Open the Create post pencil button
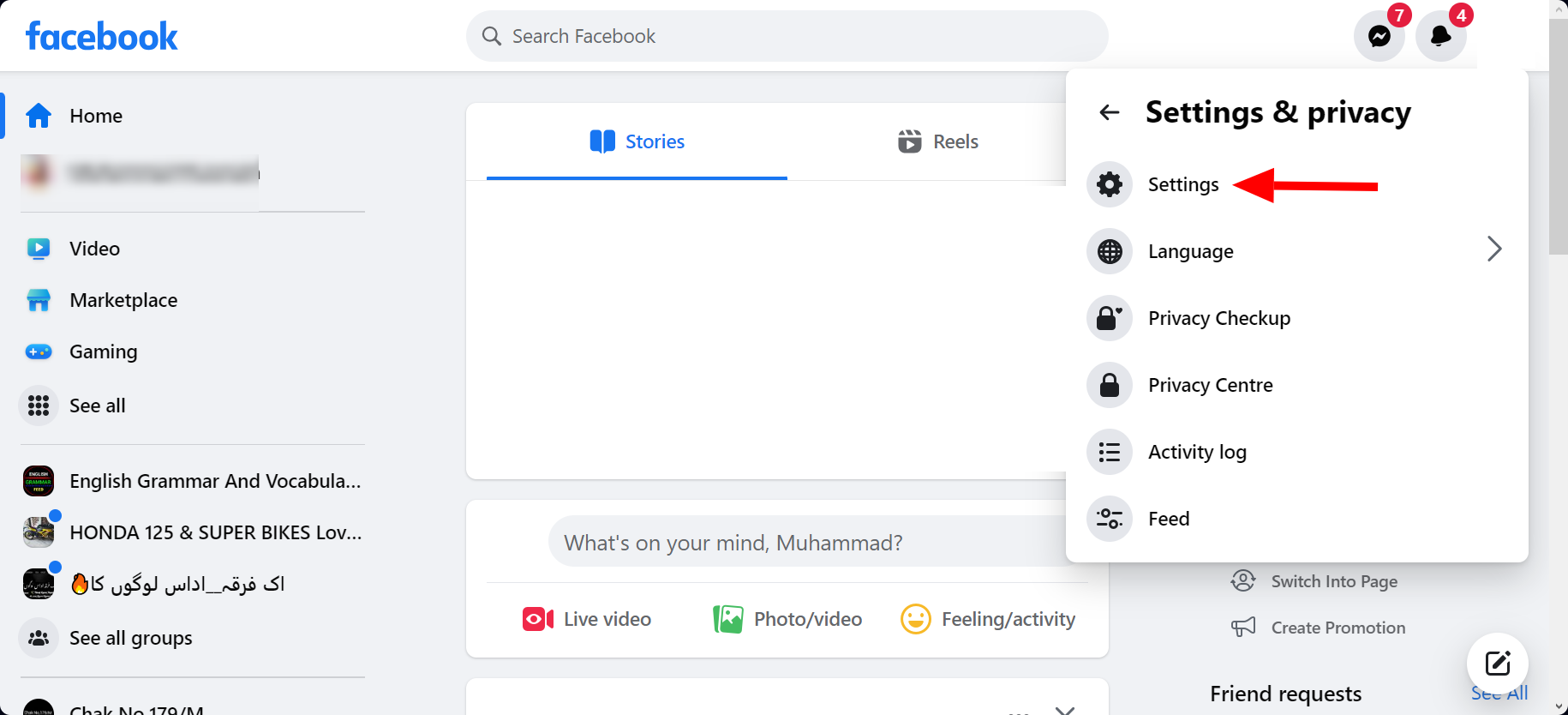Screen dimensions: 1568x715 click(1497, 663)
